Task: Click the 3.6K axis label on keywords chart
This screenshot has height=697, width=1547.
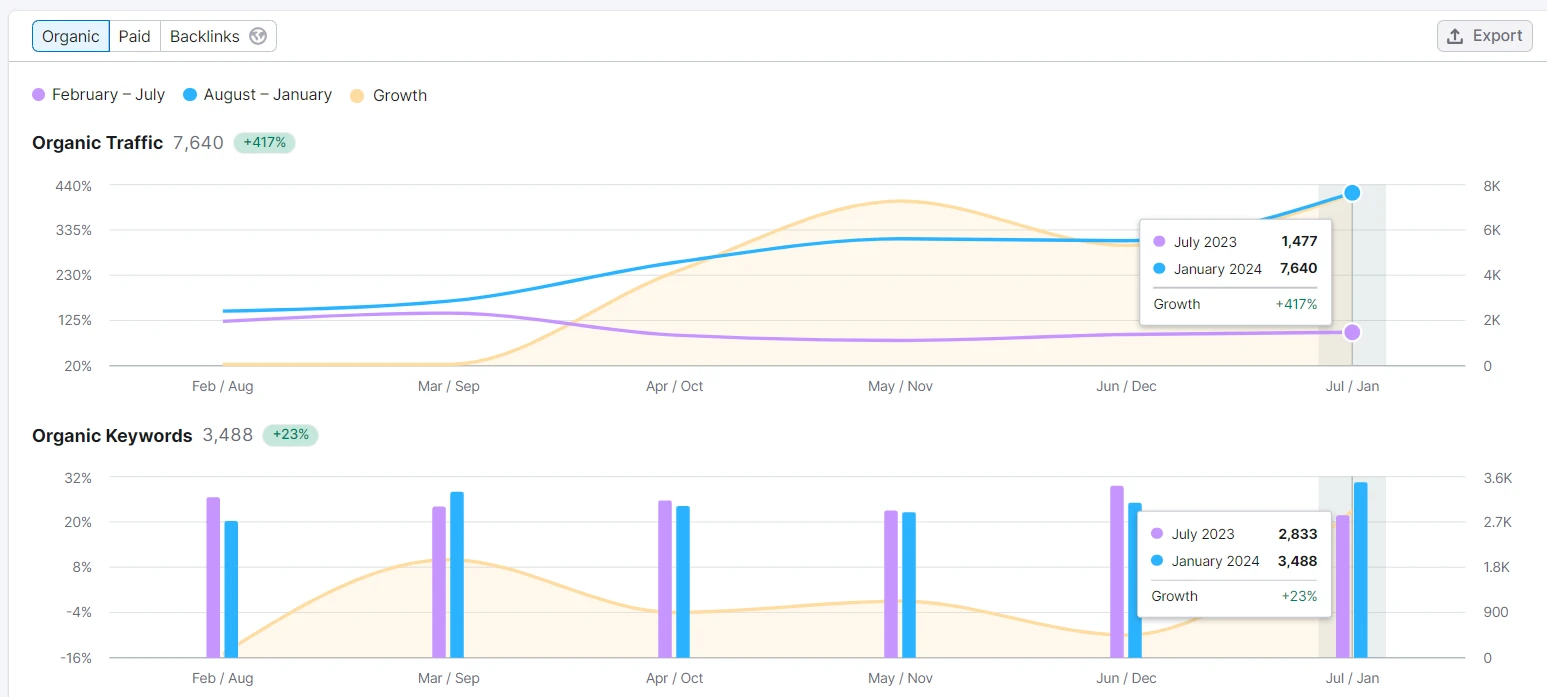Action: (1498, 478)
